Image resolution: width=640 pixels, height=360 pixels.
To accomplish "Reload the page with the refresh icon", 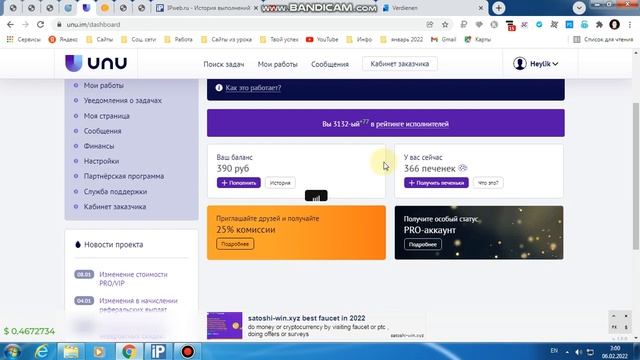I will (40, 24).
